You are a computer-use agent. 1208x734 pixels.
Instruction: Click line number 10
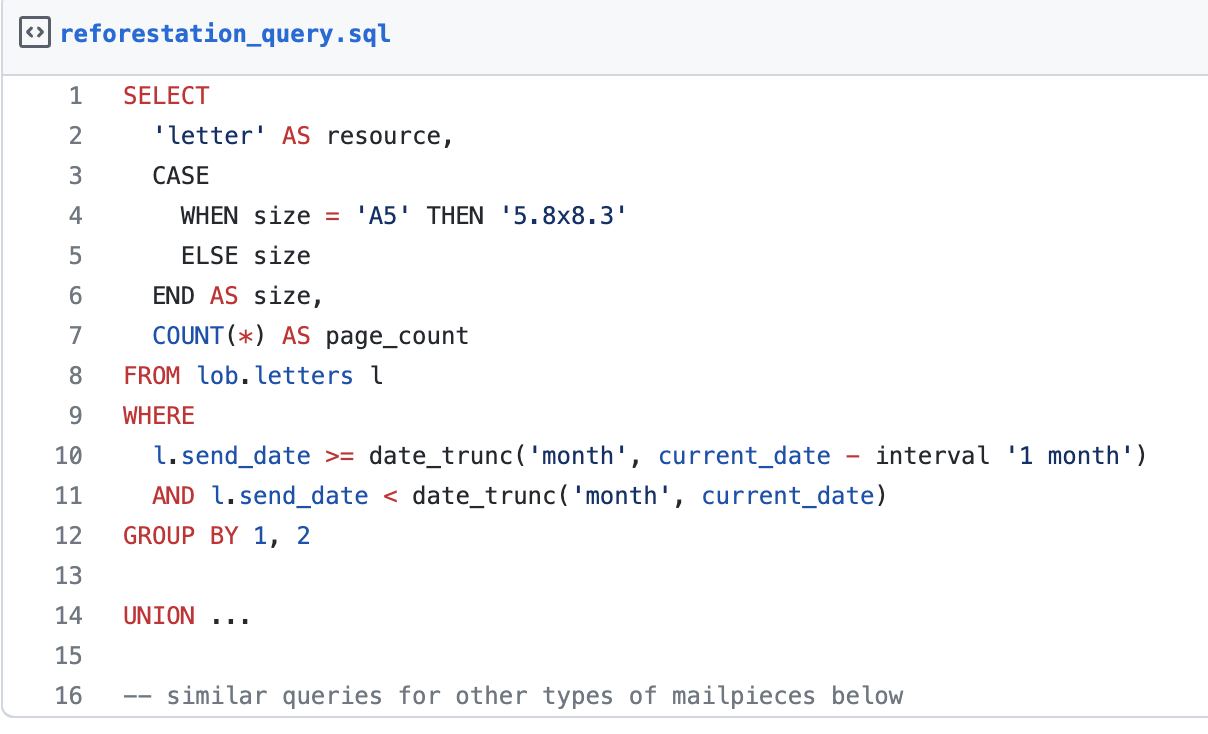coord(69,456)
